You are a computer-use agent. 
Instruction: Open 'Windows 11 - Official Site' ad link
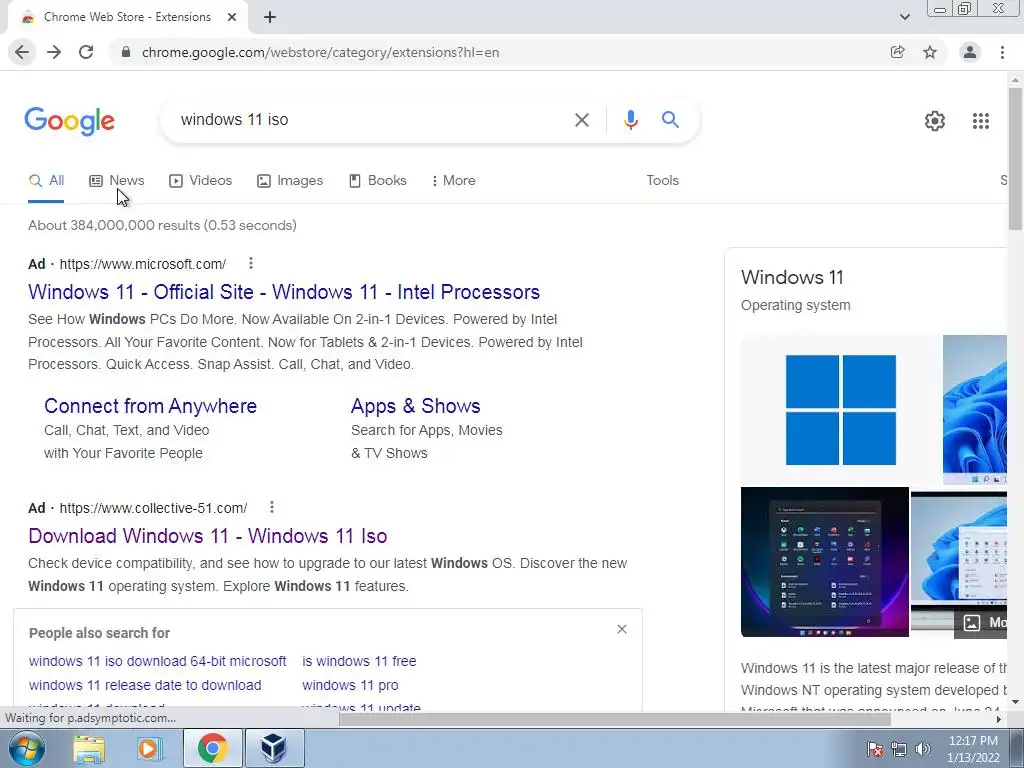pyautogui.click(x=284, y=292)
